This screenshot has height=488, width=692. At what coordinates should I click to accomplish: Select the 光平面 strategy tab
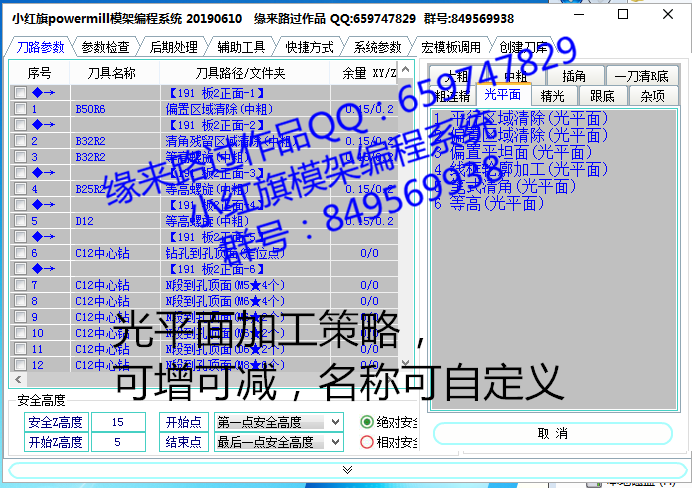503,94
